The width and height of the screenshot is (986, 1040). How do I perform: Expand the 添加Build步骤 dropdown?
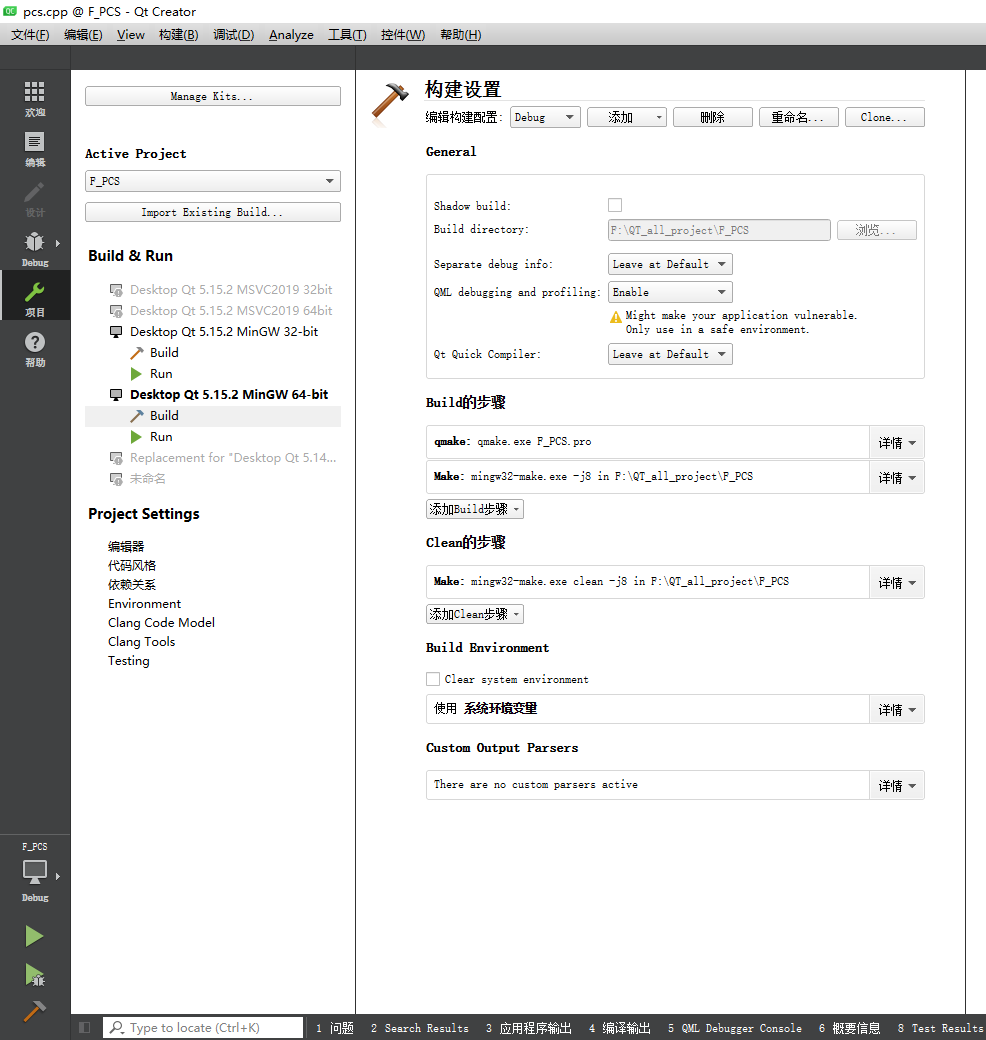[474, 508]
